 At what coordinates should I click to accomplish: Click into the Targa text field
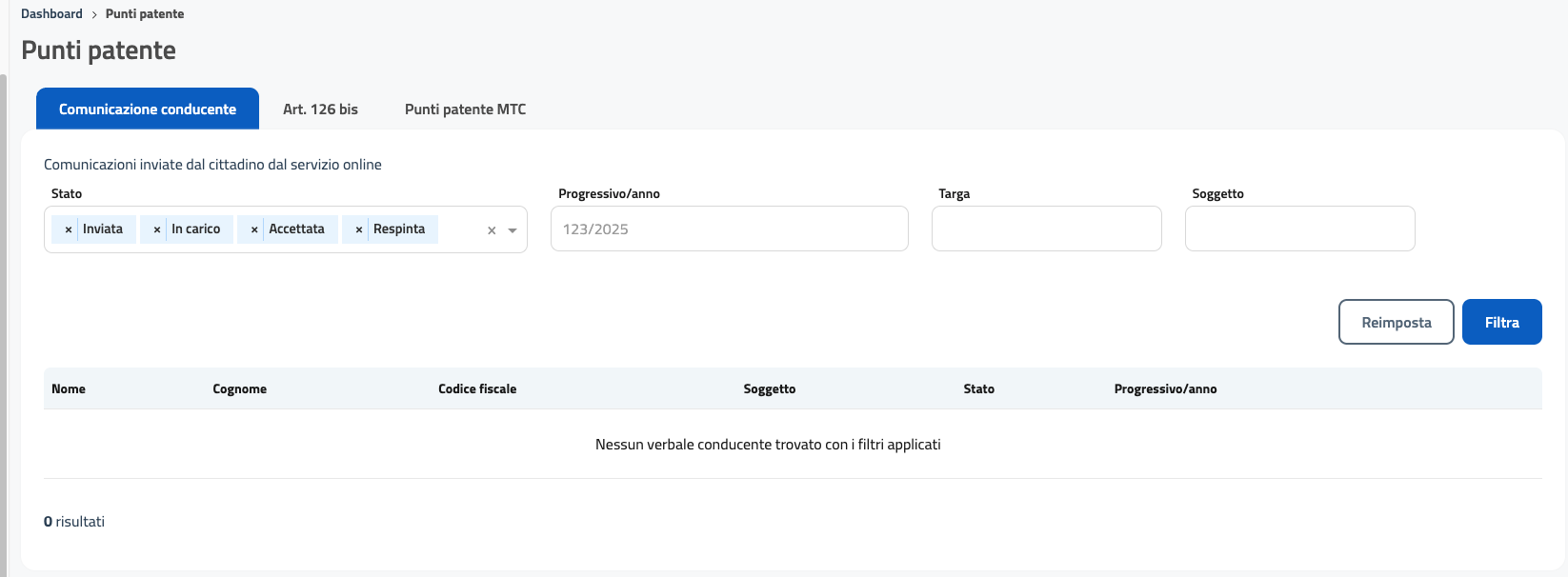pyautogui.click(x=1046, y=229)
